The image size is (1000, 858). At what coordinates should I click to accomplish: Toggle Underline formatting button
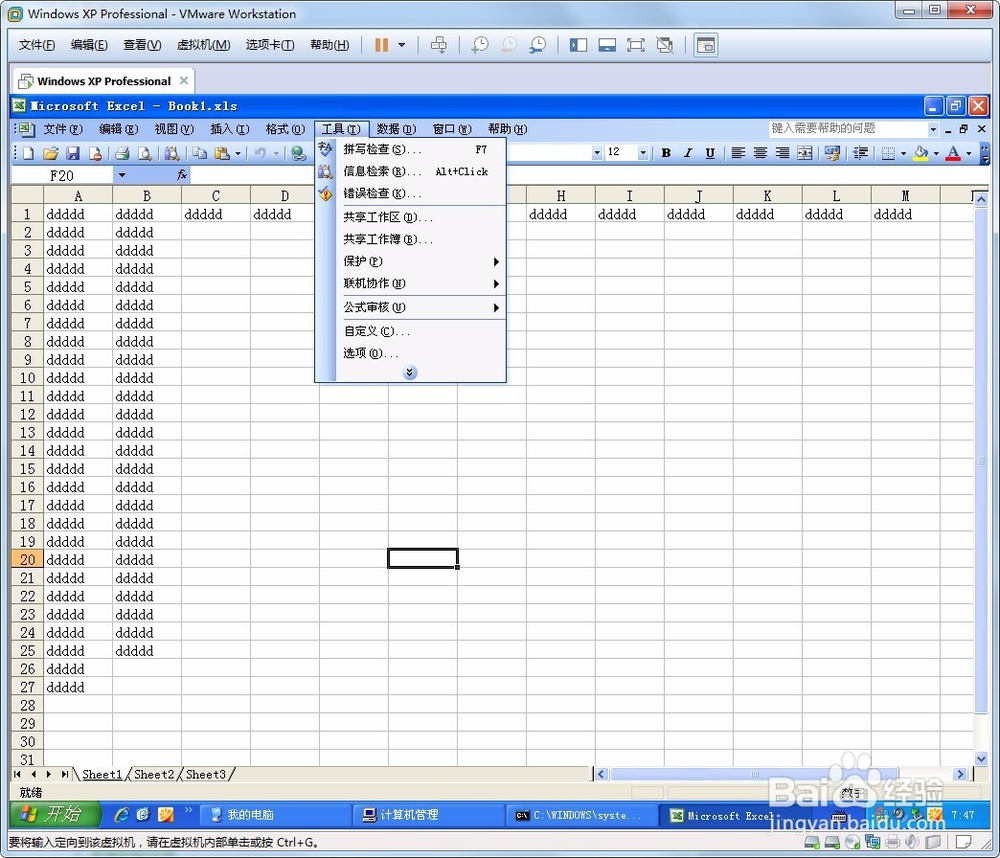[710, 153]
